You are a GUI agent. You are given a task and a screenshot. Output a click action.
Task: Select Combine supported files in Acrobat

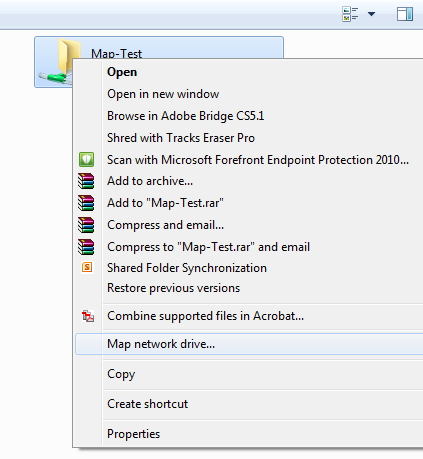(205, 316)
